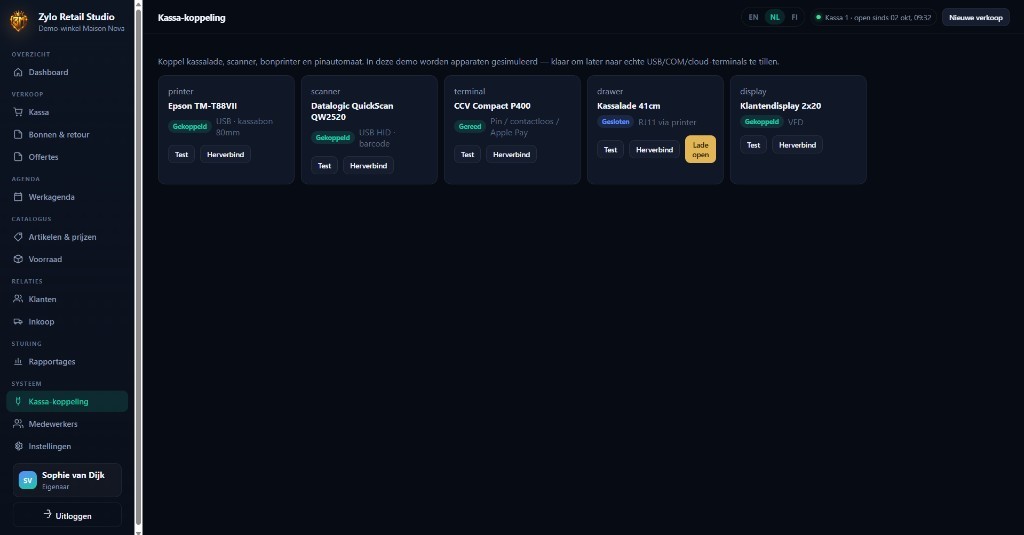Go to Bonnen & retour
The width and height of the screenshot is (1024, 535).
(x=67, y=135)
